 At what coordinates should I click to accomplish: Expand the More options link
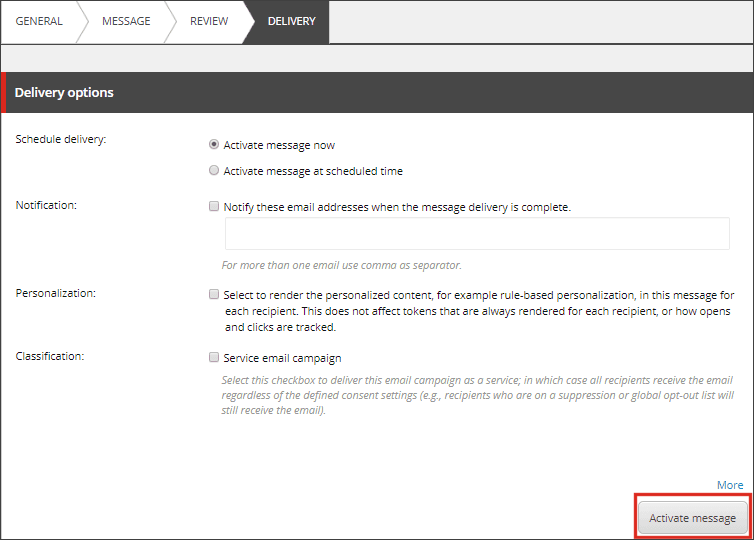[x=730, y=485]
